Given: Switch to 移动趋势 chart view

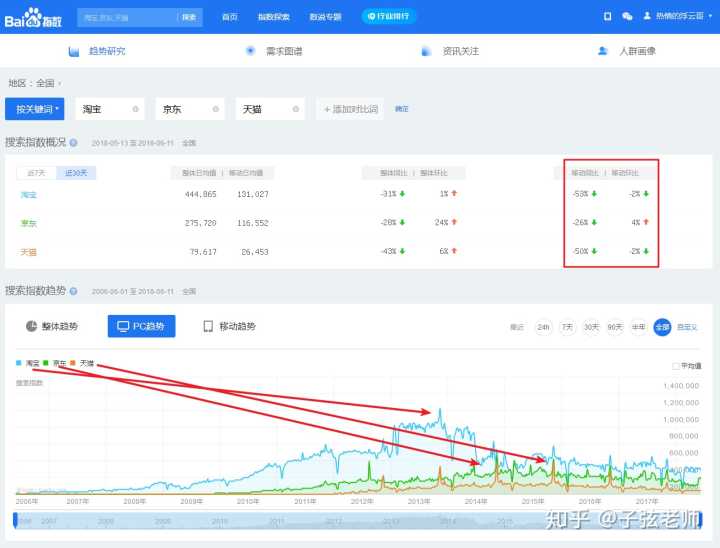Looking at the screenshot, I should pos(229,327).
